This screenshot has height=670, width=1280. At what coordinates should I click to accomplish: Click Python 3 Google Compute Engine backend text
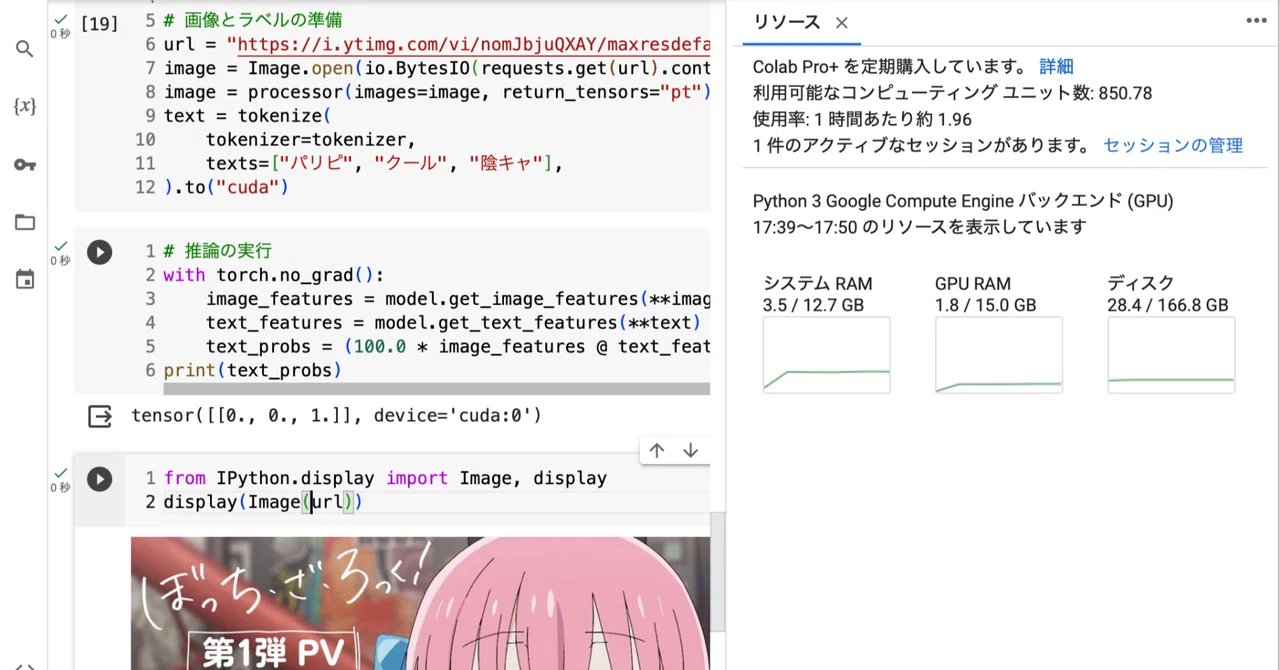(x=963, y=201)
